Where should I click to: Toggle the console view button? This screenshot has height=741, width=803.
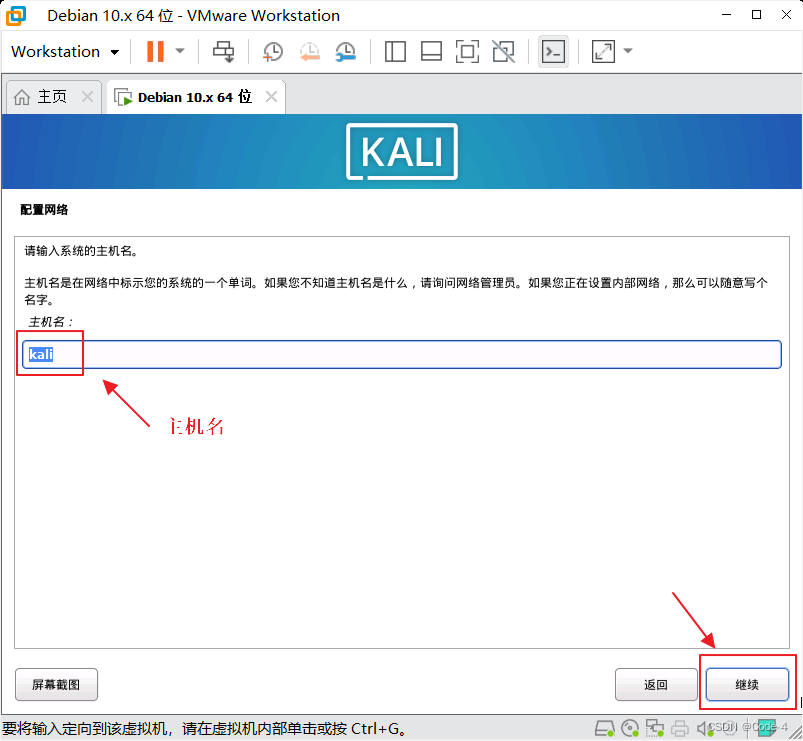click(553, 51)
